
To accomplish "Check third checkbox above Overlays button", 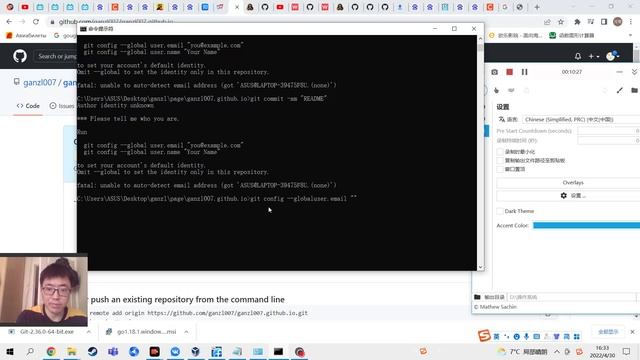I will pyautogui.click(x=500, y=169).
